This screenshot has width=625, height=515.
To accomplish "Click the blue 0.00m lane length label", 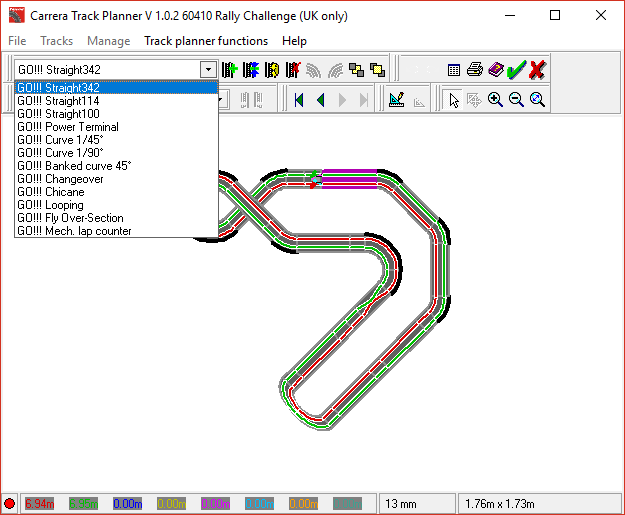I will point(128,503).
